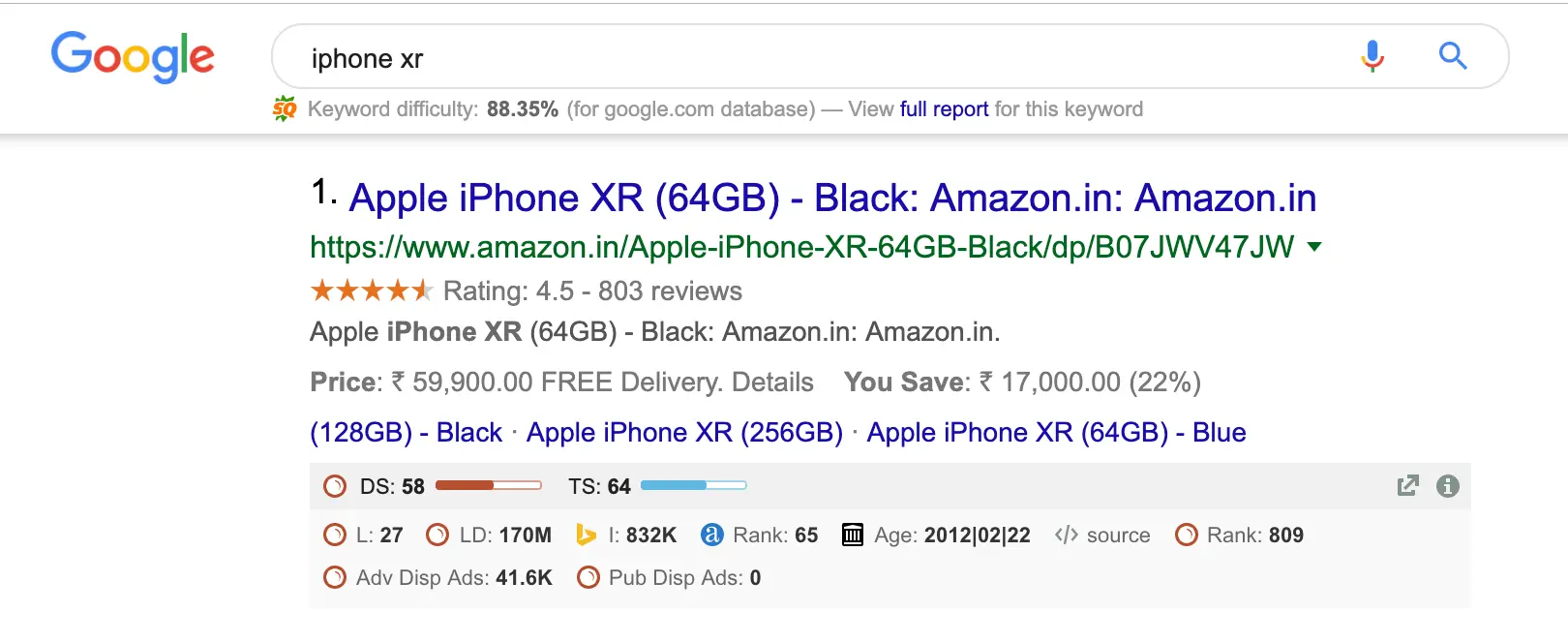Screen dimensions: 1568x643
Task: Open Apple iPhone XR (64GB) Black result title
Action: (832, 199)
